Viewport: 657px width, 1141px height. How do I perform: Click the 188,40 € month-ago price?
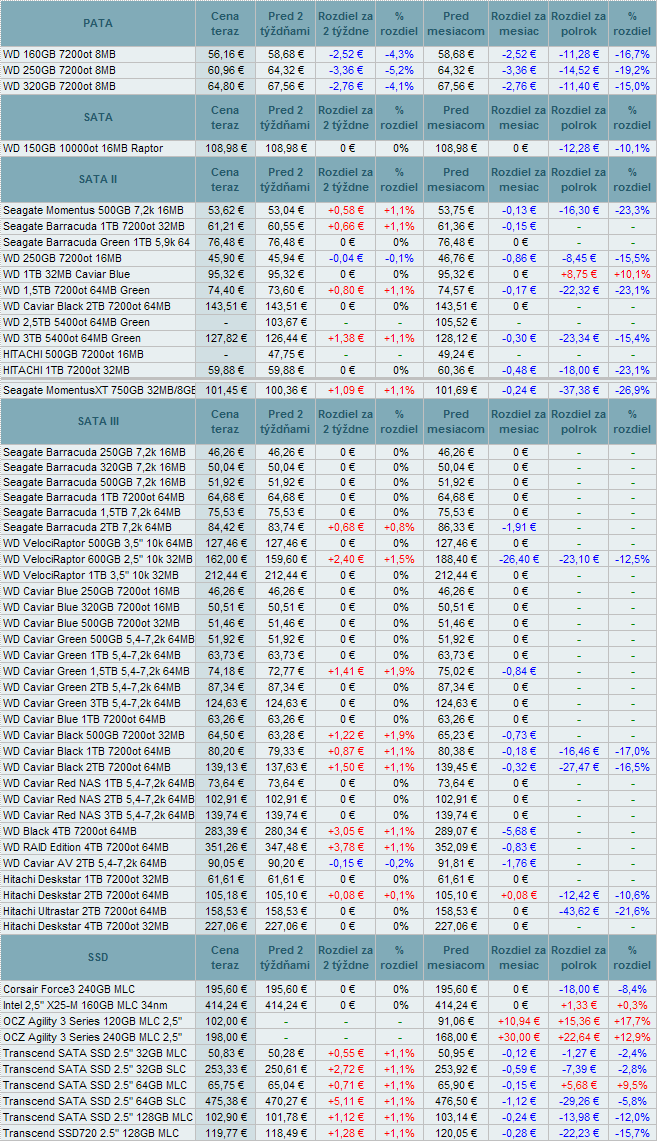coord(456,560)
